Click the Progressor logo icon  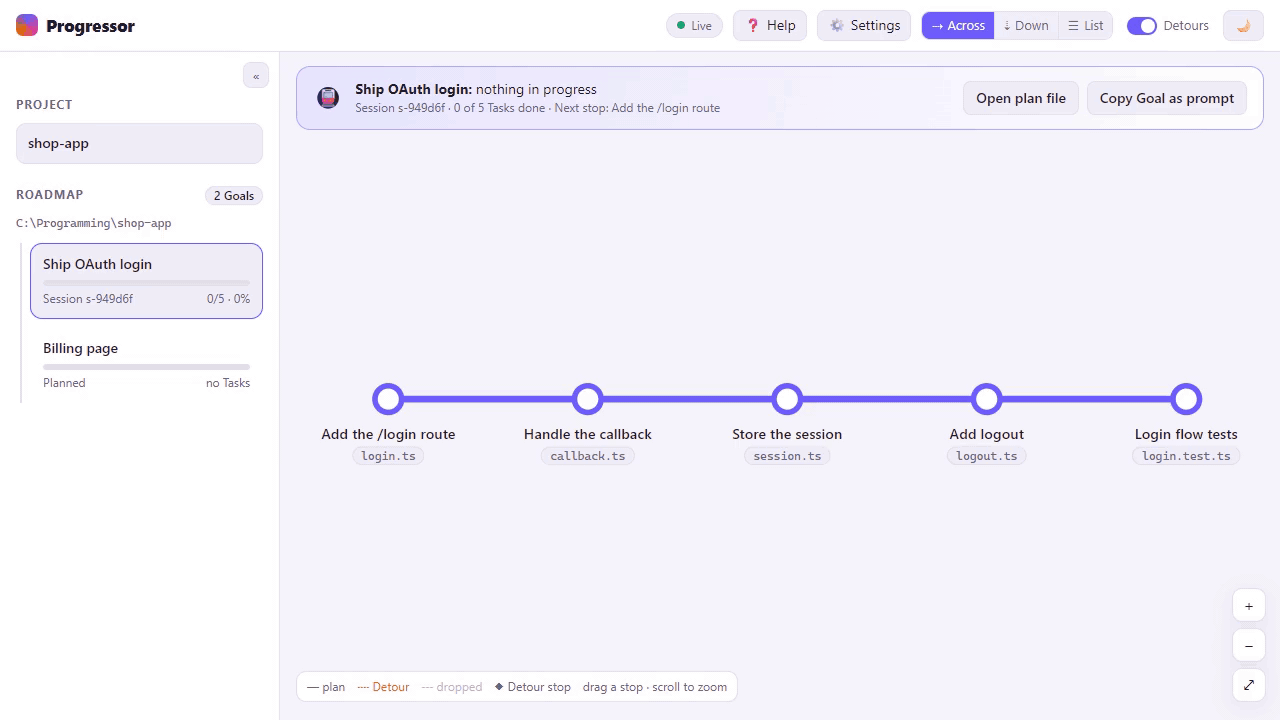coord(27,25)
